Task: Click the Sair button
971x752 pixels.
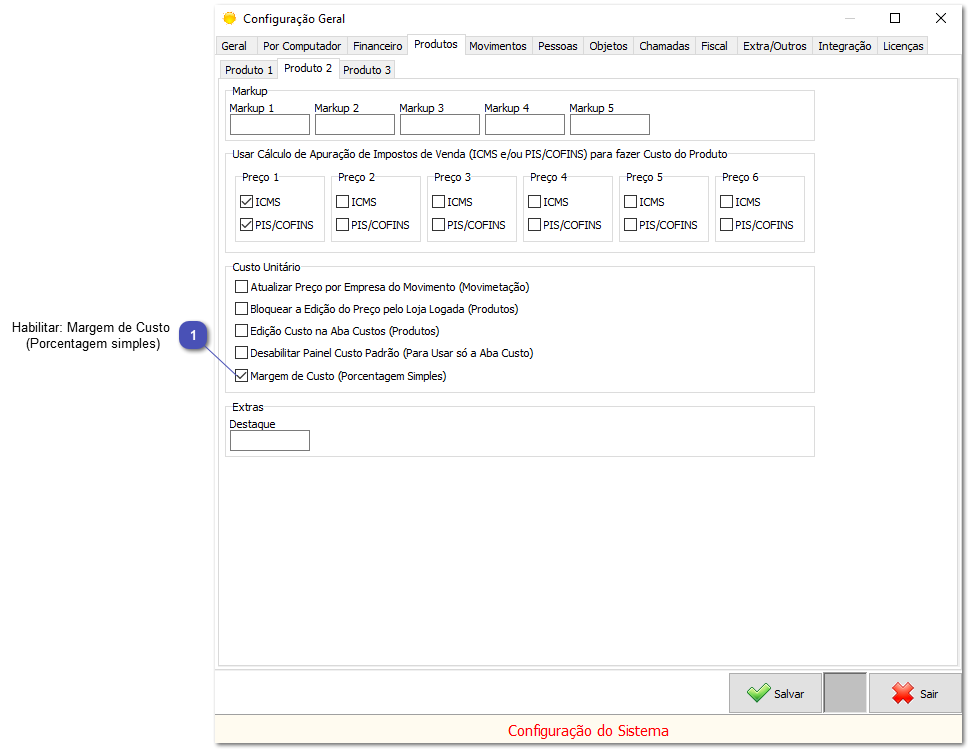Action: click(x=916, y=692)
